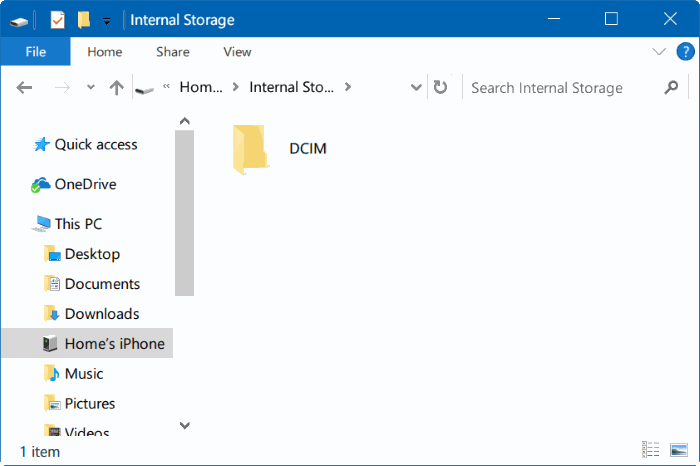Screen dimensions: 700x466
Task: Select Quick access in navigation pane
Action: [x=96, y=145]
